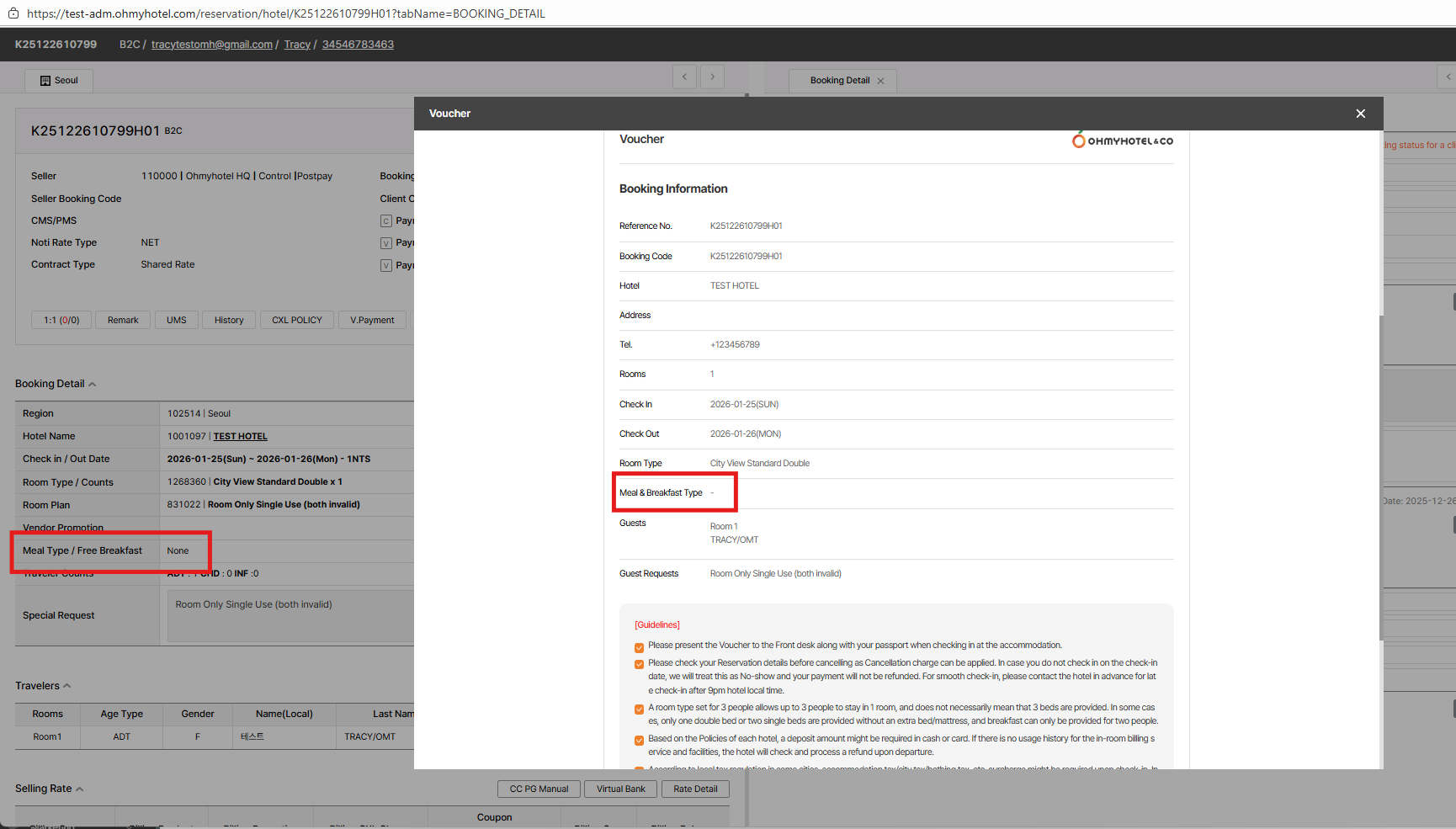This screenshot has height=829, width=1456.
Task: Click the next arrow button beside tabs
Action: (x=712, y=77)
